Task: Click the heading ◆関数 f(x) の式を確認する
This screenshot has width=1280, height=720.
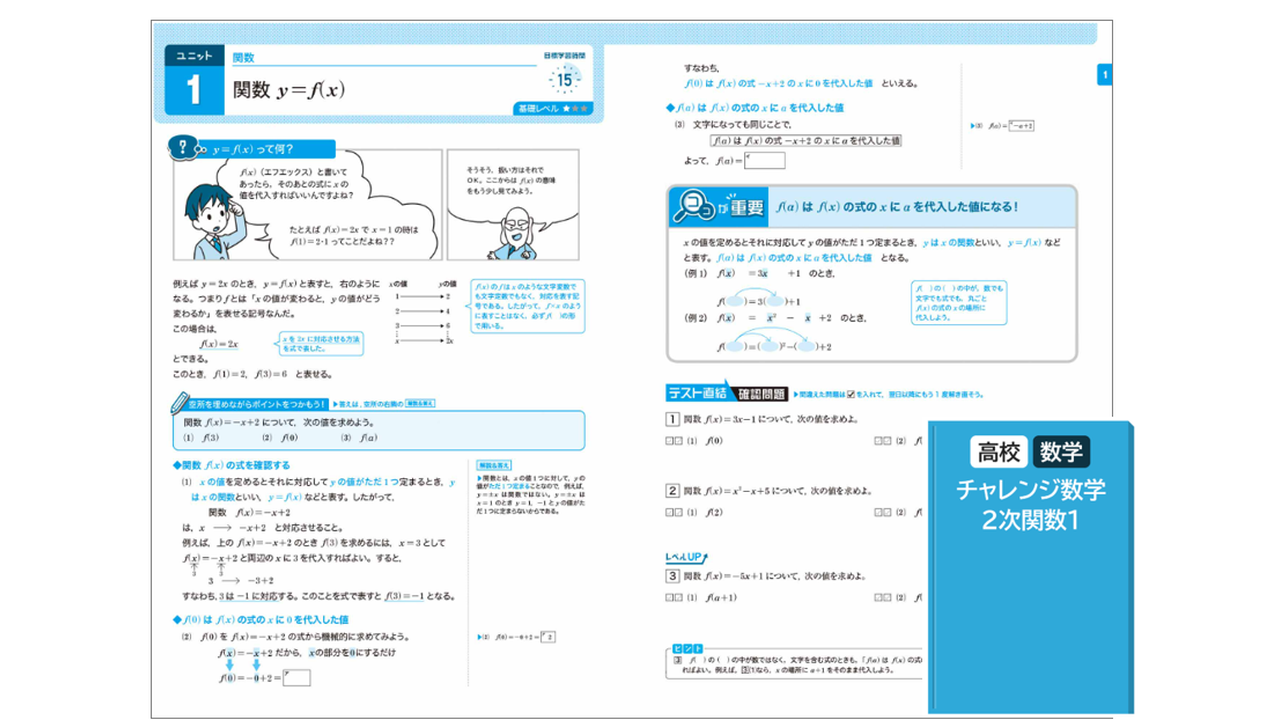Action: point(232,465)
